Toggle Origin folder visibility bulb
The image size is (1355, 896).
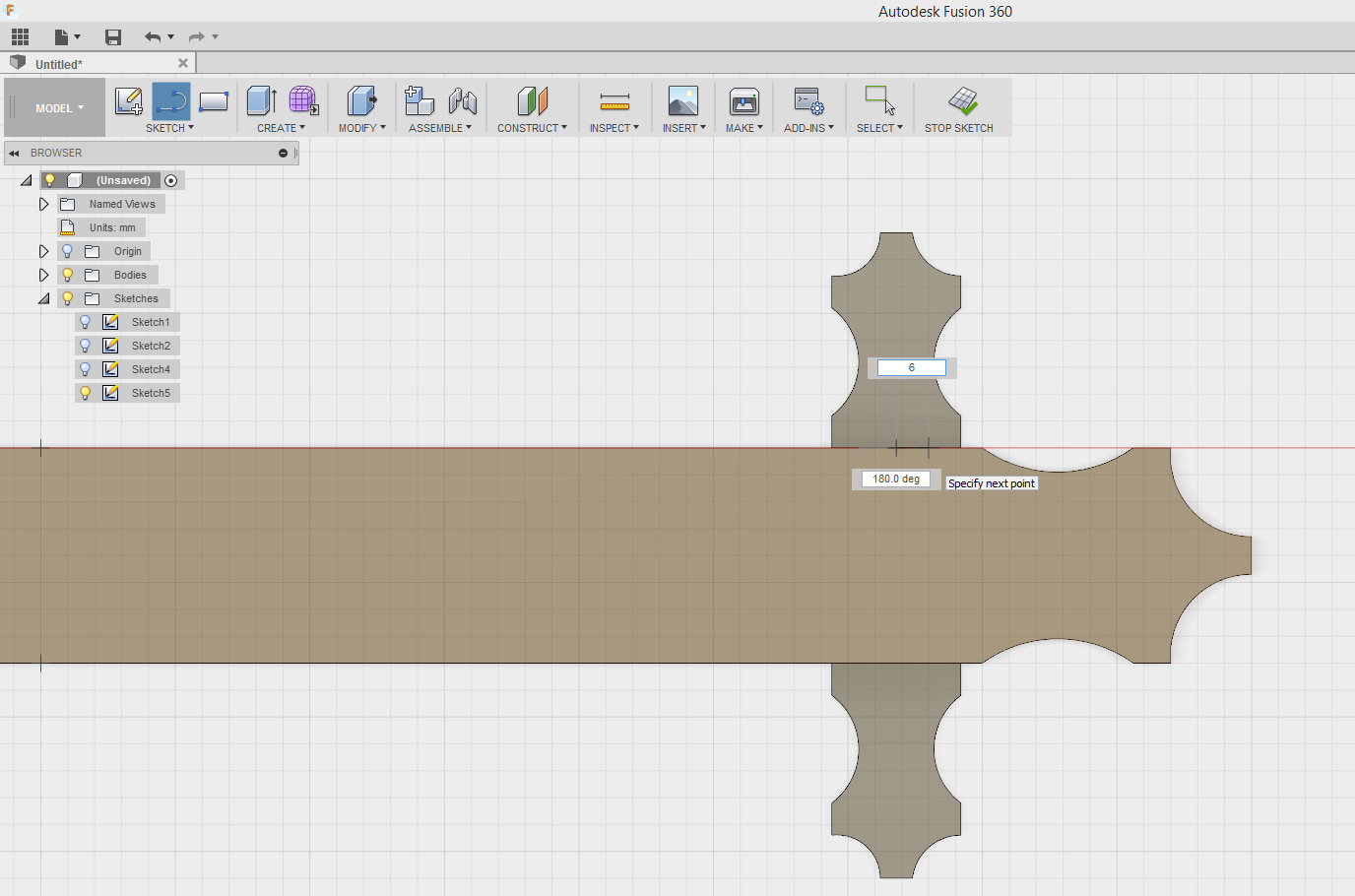pos(68,251)
